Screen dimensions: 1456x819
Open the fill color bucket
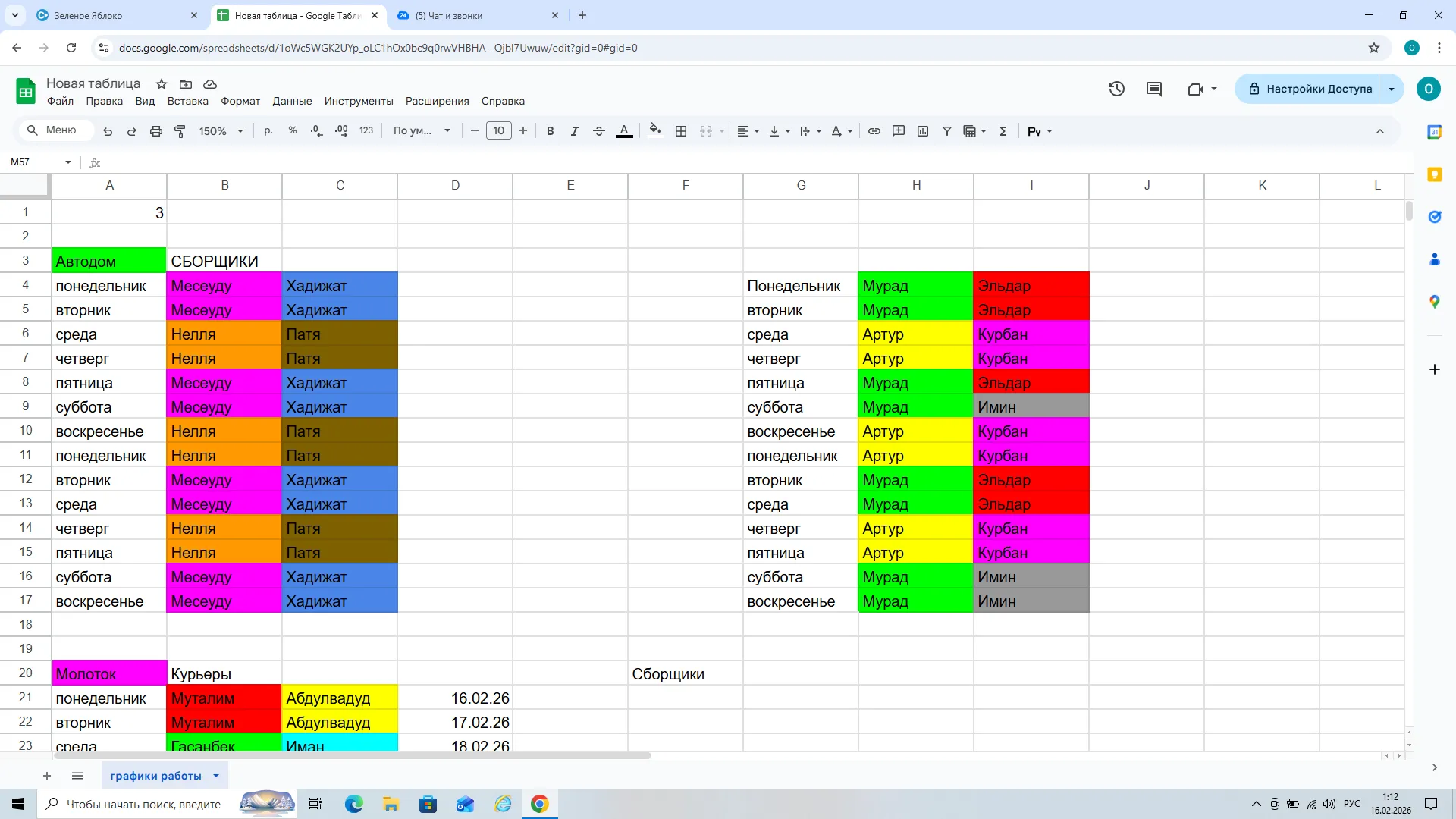tap(655, 130)
